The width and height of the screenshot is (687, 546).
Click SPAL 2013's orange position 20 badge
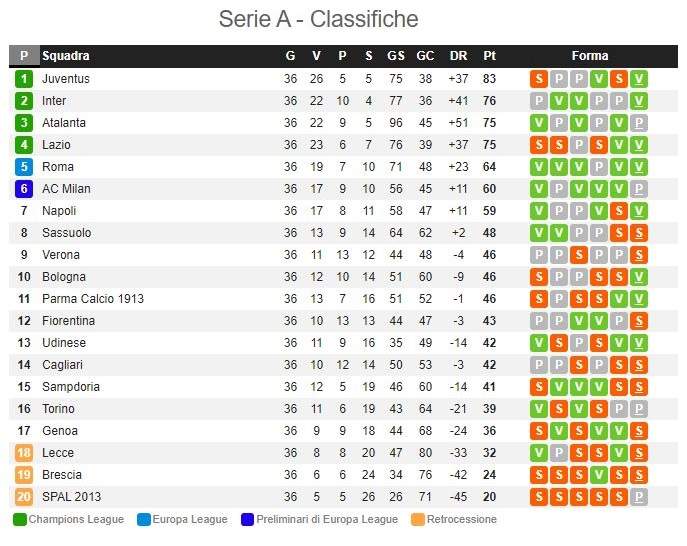coord(24,497)
